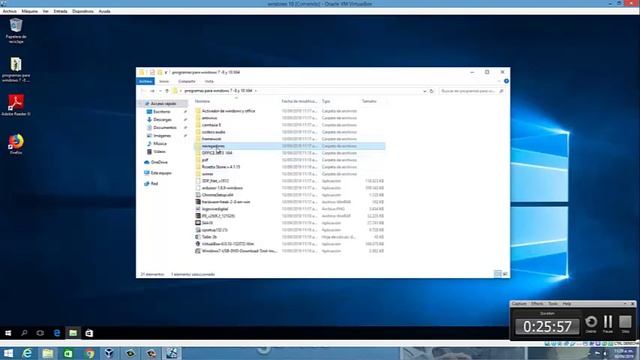Switch to Explorer Inicio tab

pos(164,81)
